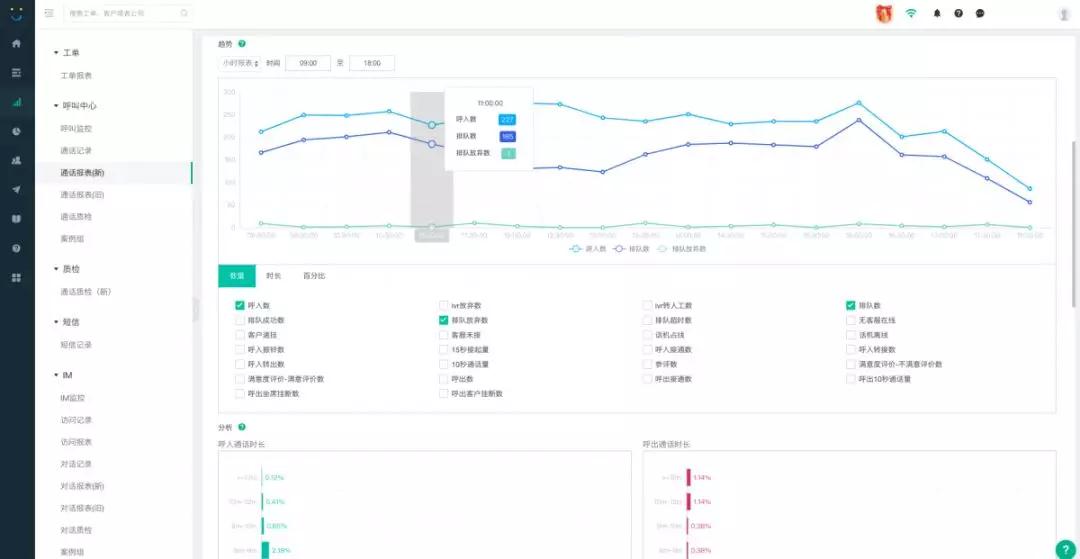Click the green help button at bottom right

coord(1064,549)
